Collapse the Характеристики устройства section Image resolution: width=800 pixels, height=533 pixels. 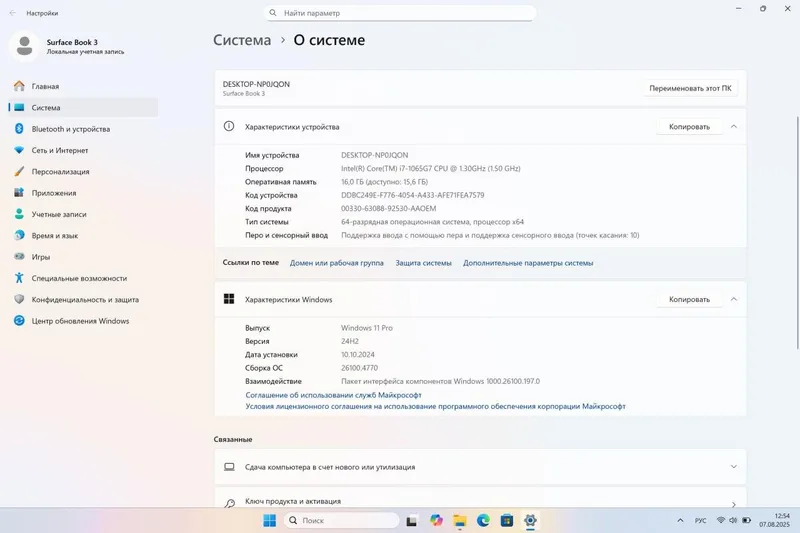pyautogui.click(x=734, y=126)
